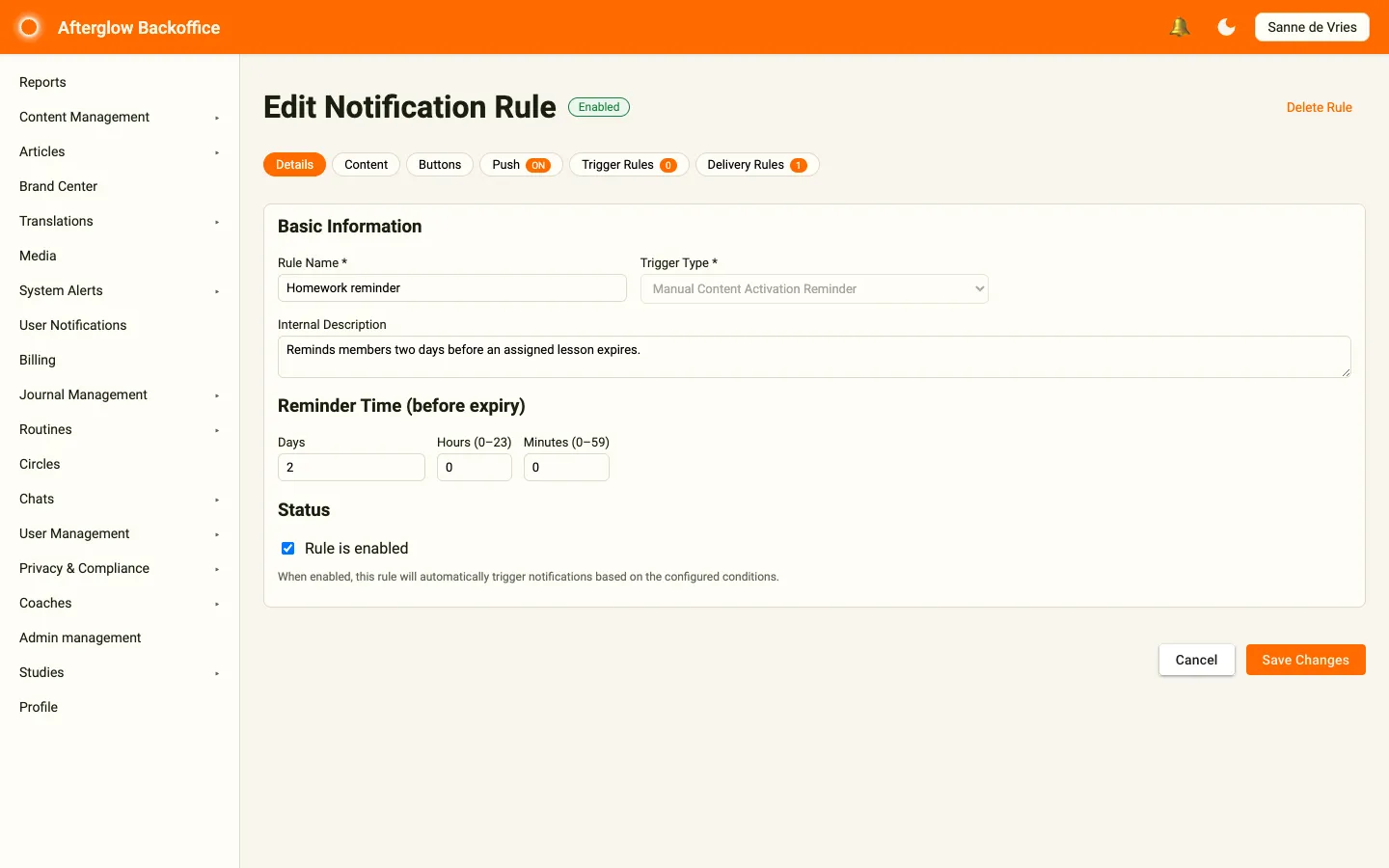Switch to the Content tab

click(x=366, y=165)
